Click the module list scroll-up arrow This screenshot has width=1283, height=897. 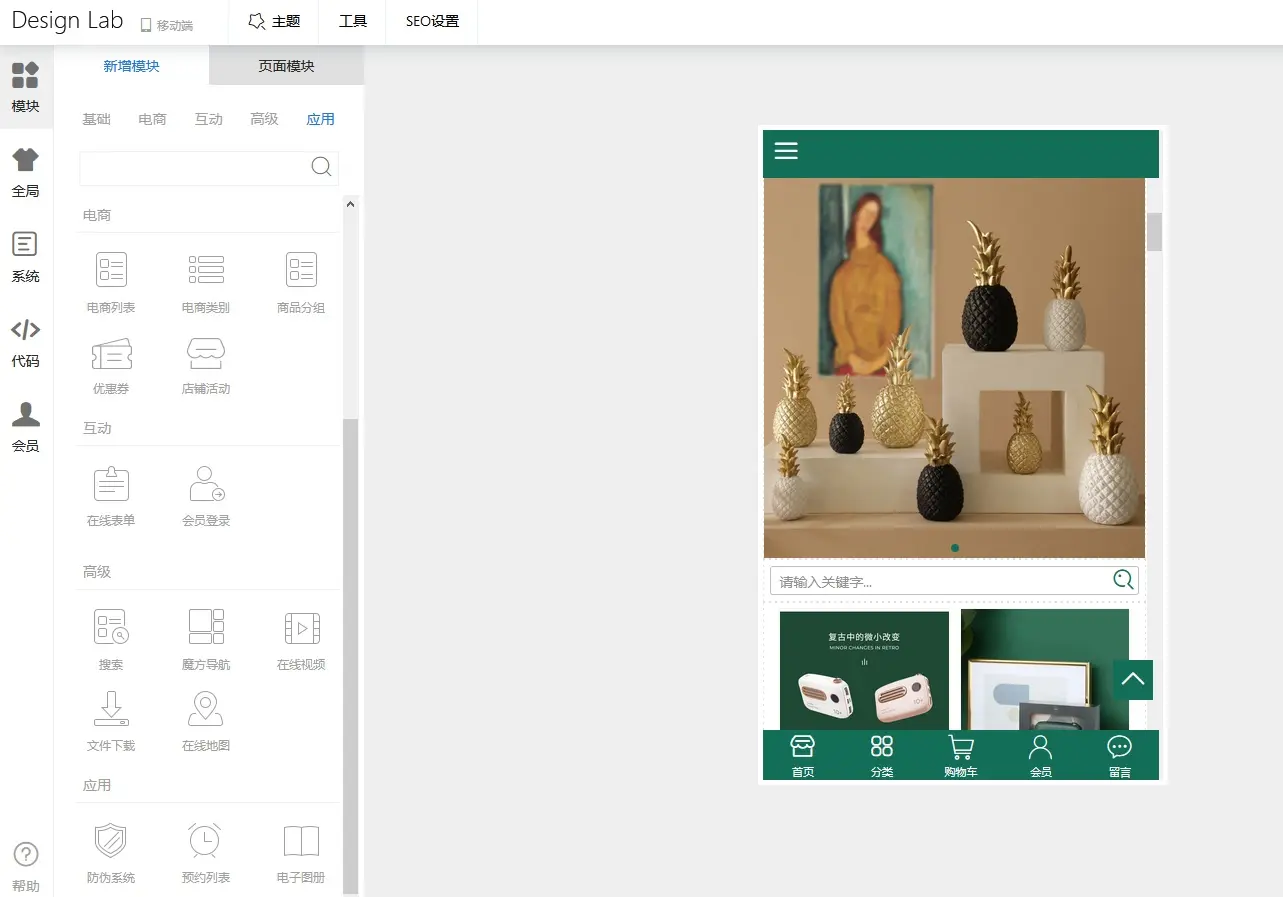pyautogui.click(x=350, y=204)
